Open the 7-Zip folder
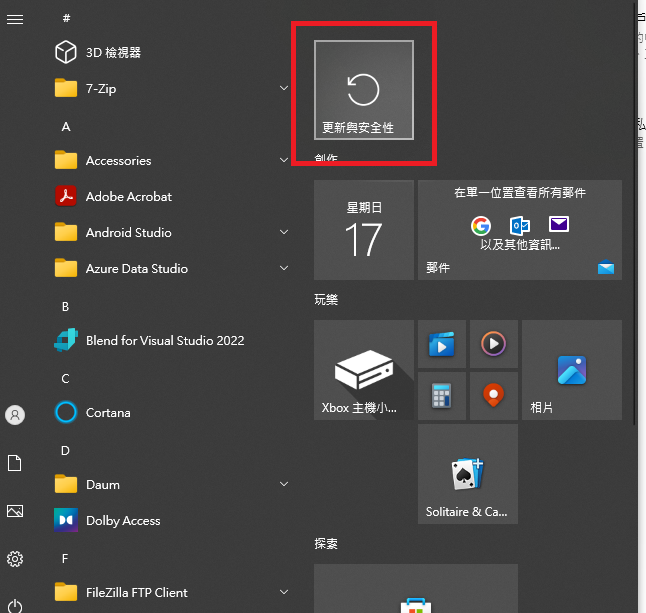 [171, 88]
